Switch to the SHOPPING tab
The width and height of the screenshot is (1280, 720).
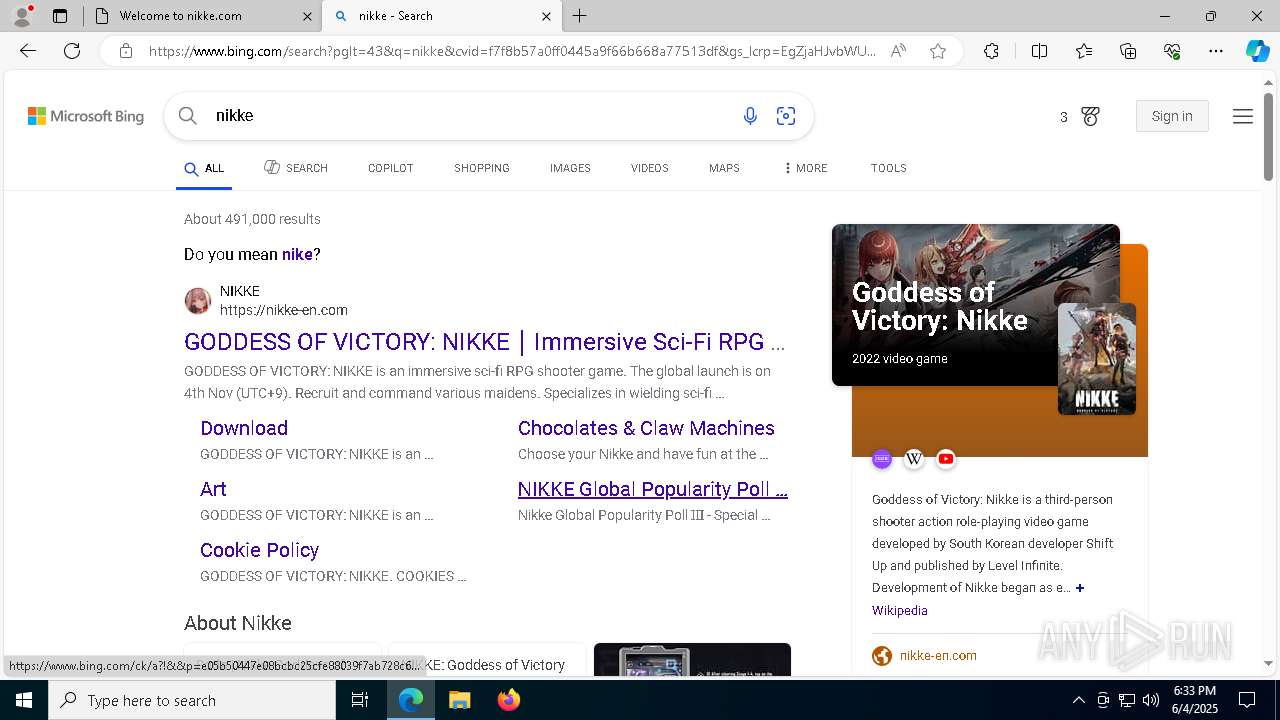482,168
